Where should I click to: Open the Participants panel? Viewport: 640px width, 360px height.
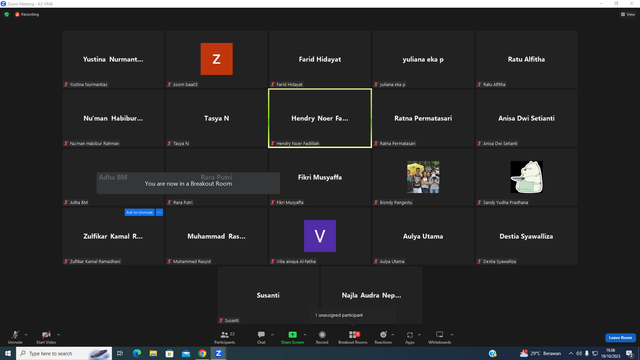click(x=225, y=337)
